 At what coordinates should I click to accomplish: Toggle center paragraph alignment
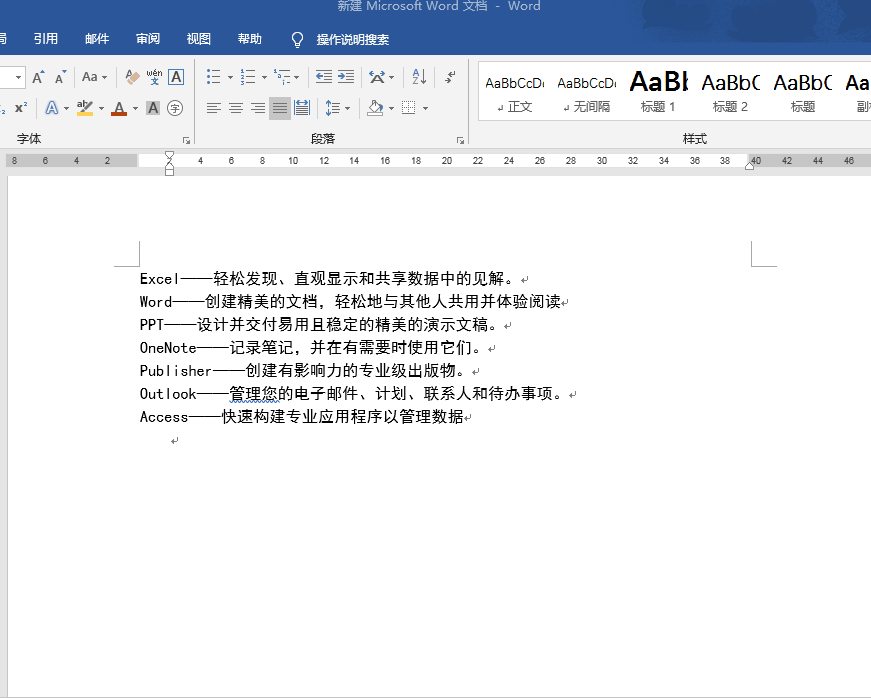[x=234, y=106]
